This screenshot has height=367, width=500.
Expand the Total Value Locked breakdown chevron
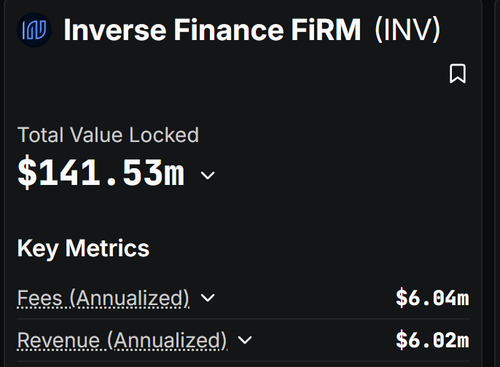tap(208, 175)
